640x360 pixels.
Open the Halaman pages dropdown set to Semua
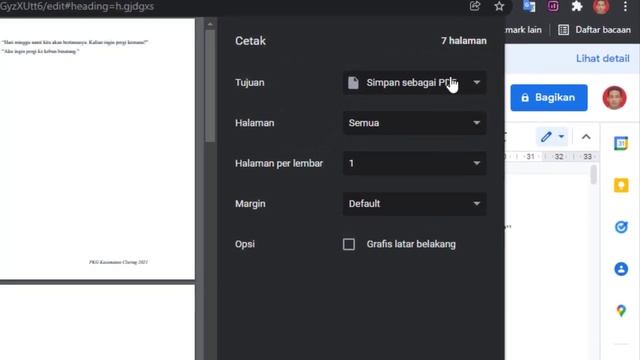(414, 123)
